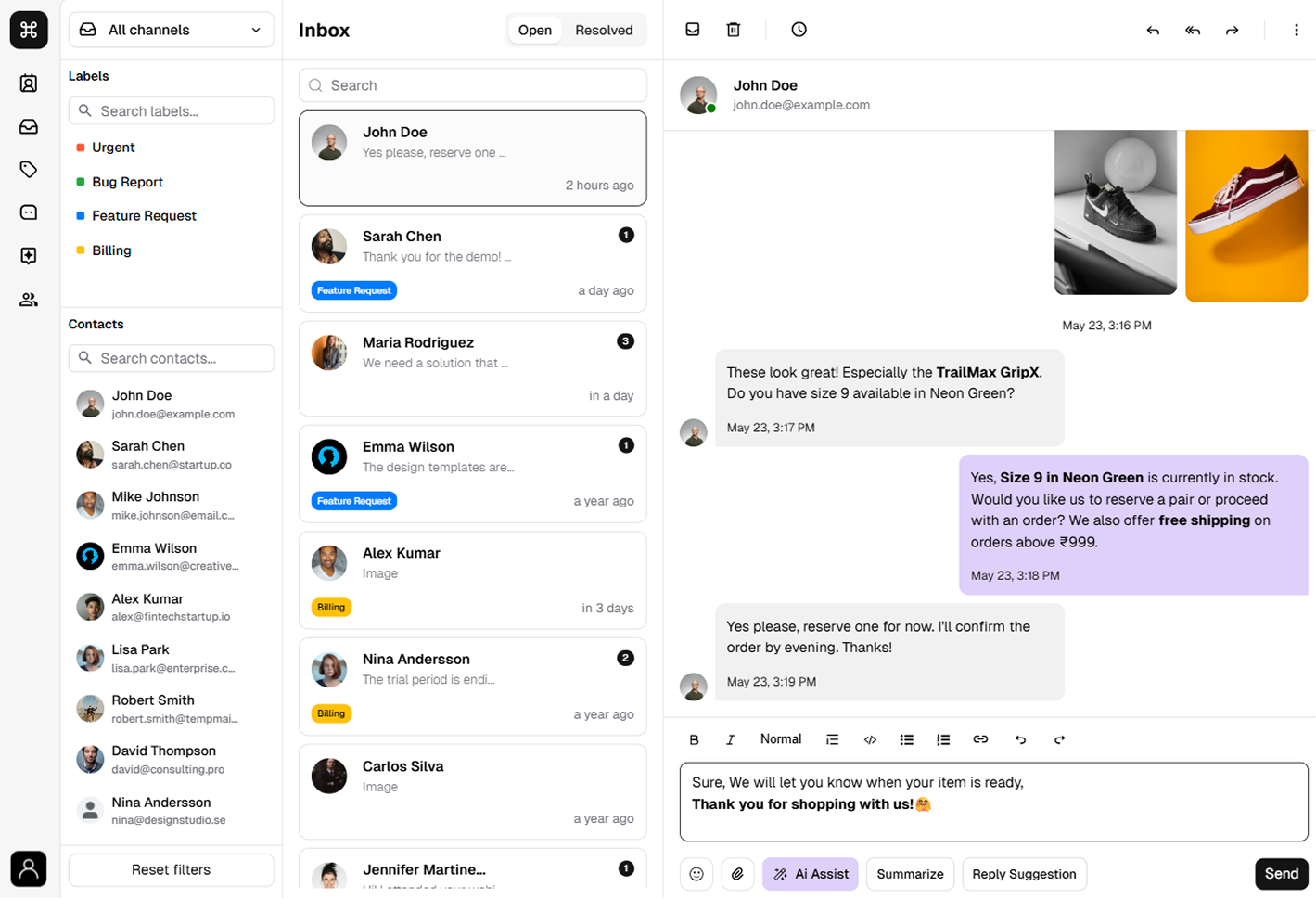Select John Doe in contacts list
The width and height of the screenshot is (1316, 899).
click(172, 405)
